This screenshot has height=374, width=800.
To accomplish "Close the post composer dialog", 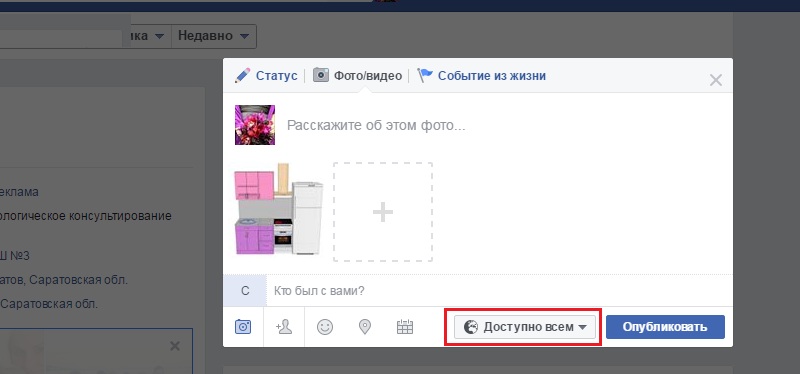I will [x=716, y=80].
